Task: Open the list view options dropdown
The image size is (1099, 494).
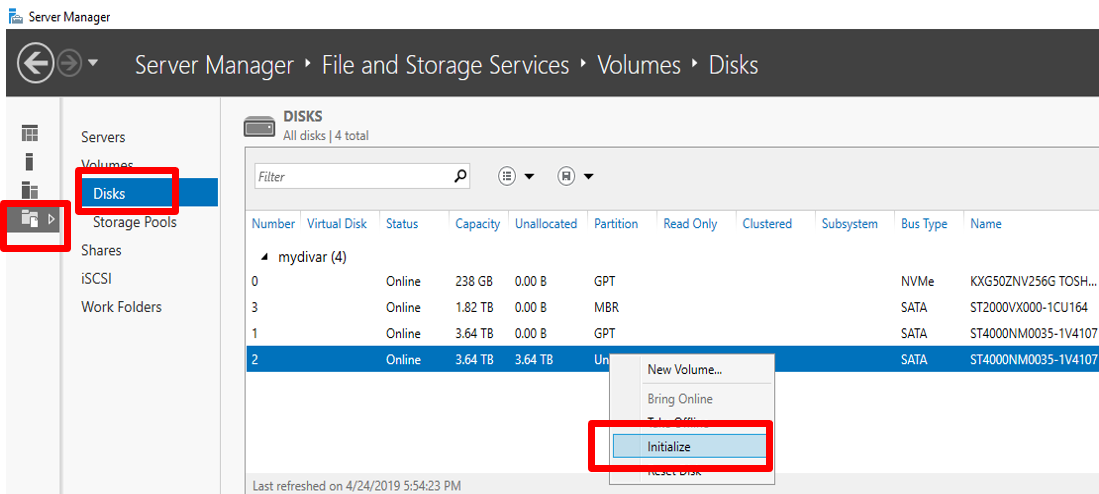Action: tap(516, 176)
